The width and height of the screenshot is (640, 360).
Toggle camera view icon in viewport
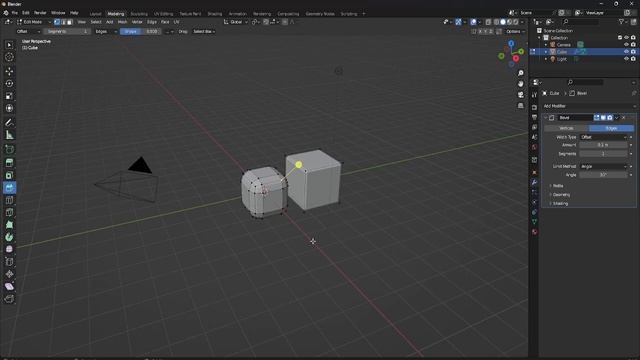[520, 95]
